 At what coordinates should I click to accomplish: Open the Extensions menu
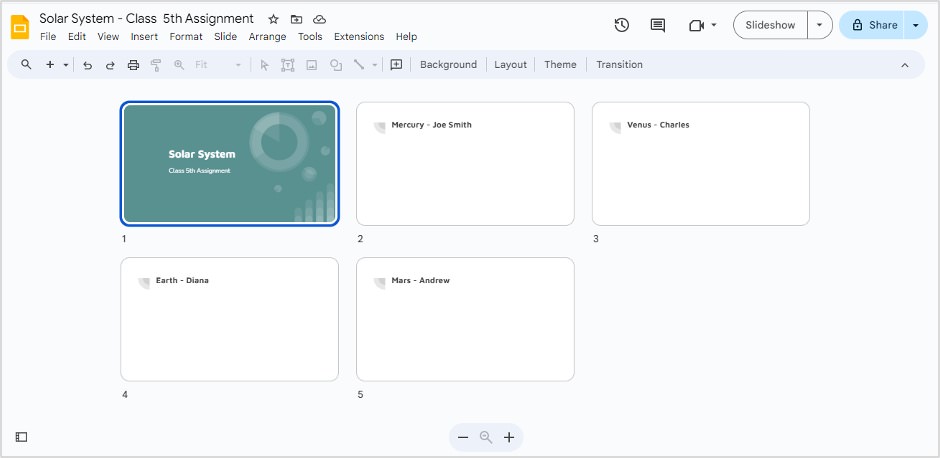(x=359, y=37)
